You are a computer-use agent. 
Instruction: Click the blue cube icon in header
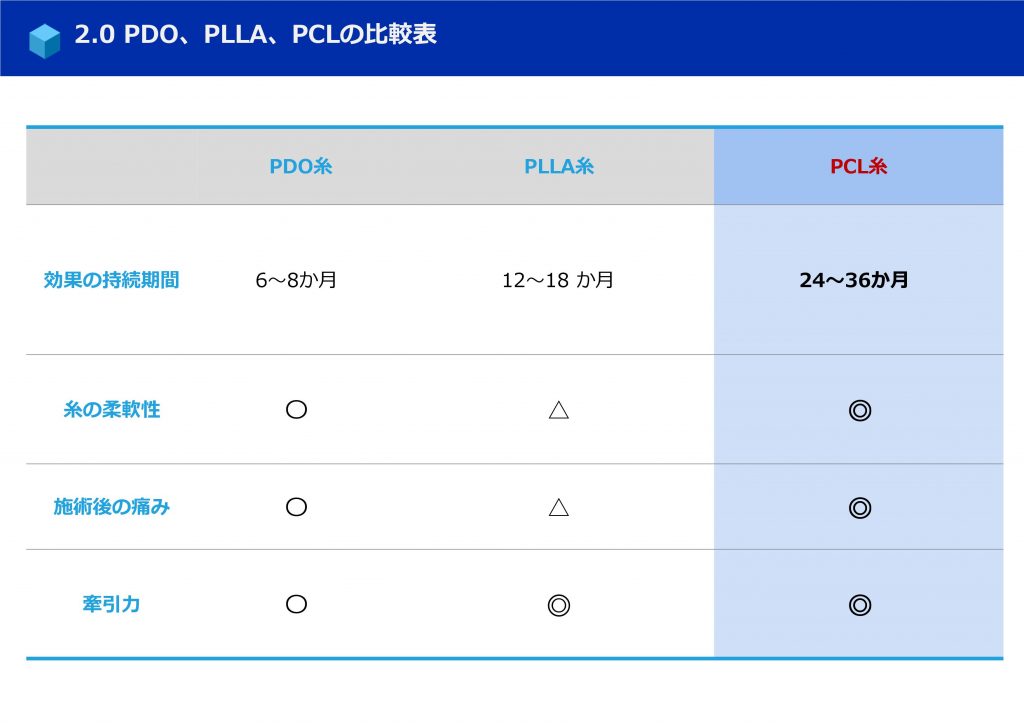coord(44,40)
